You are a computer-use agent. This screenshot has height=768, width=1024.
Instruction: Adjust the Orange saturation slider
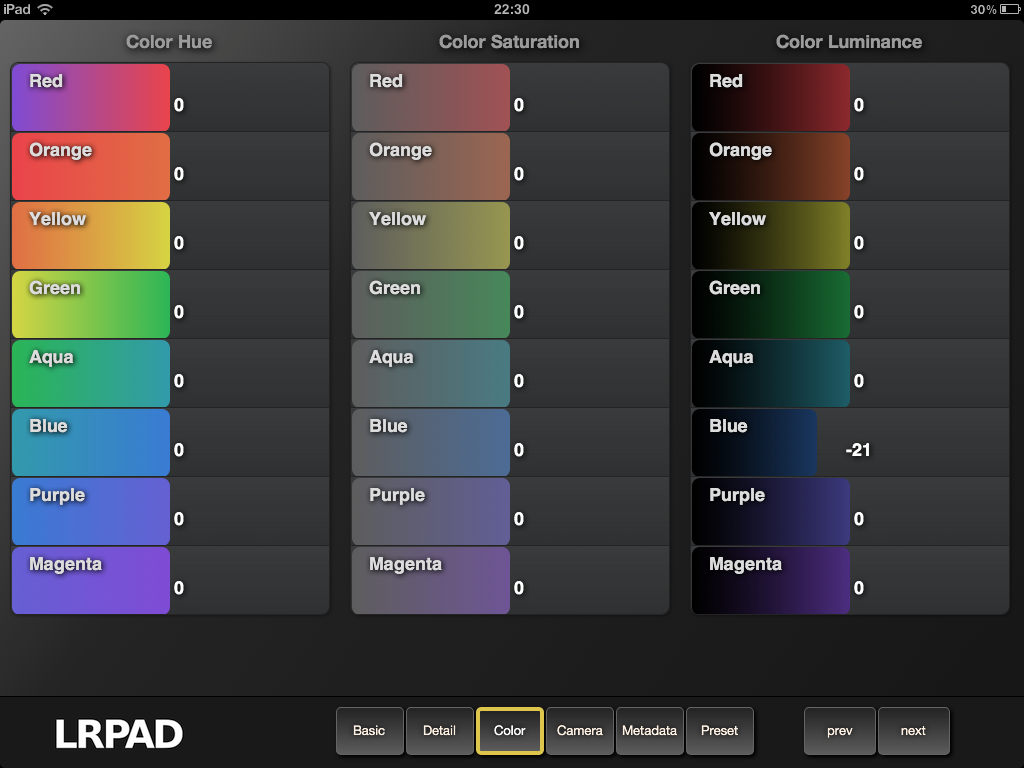[510, 167]
